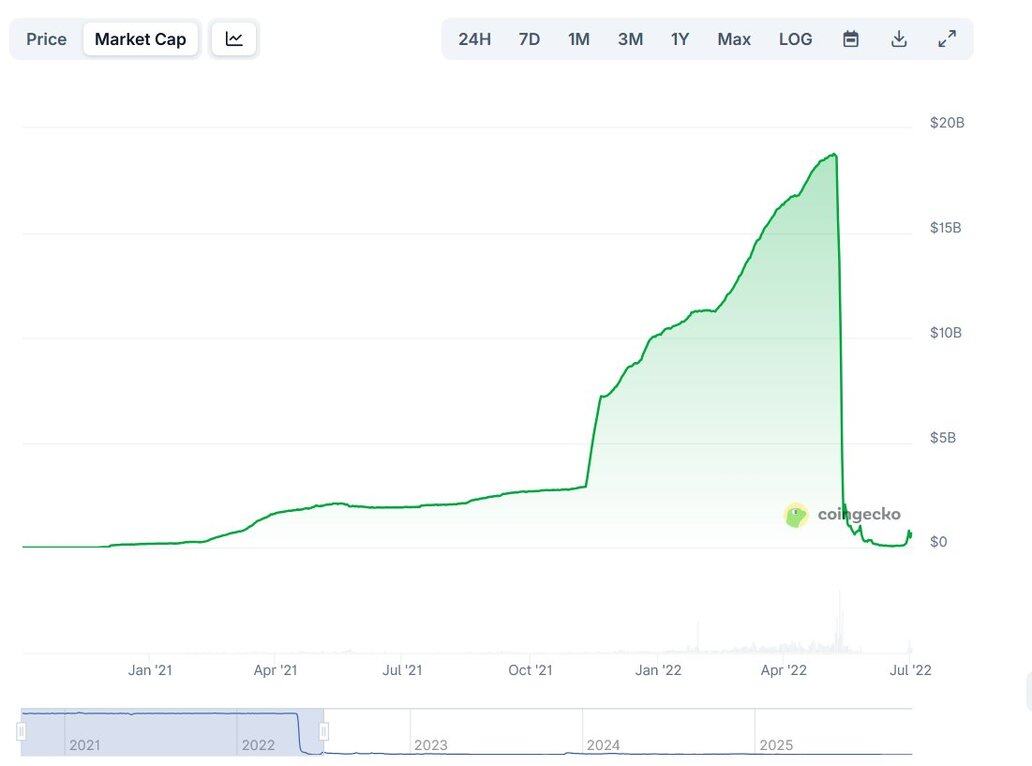Download the chart data

coord(899,39)
